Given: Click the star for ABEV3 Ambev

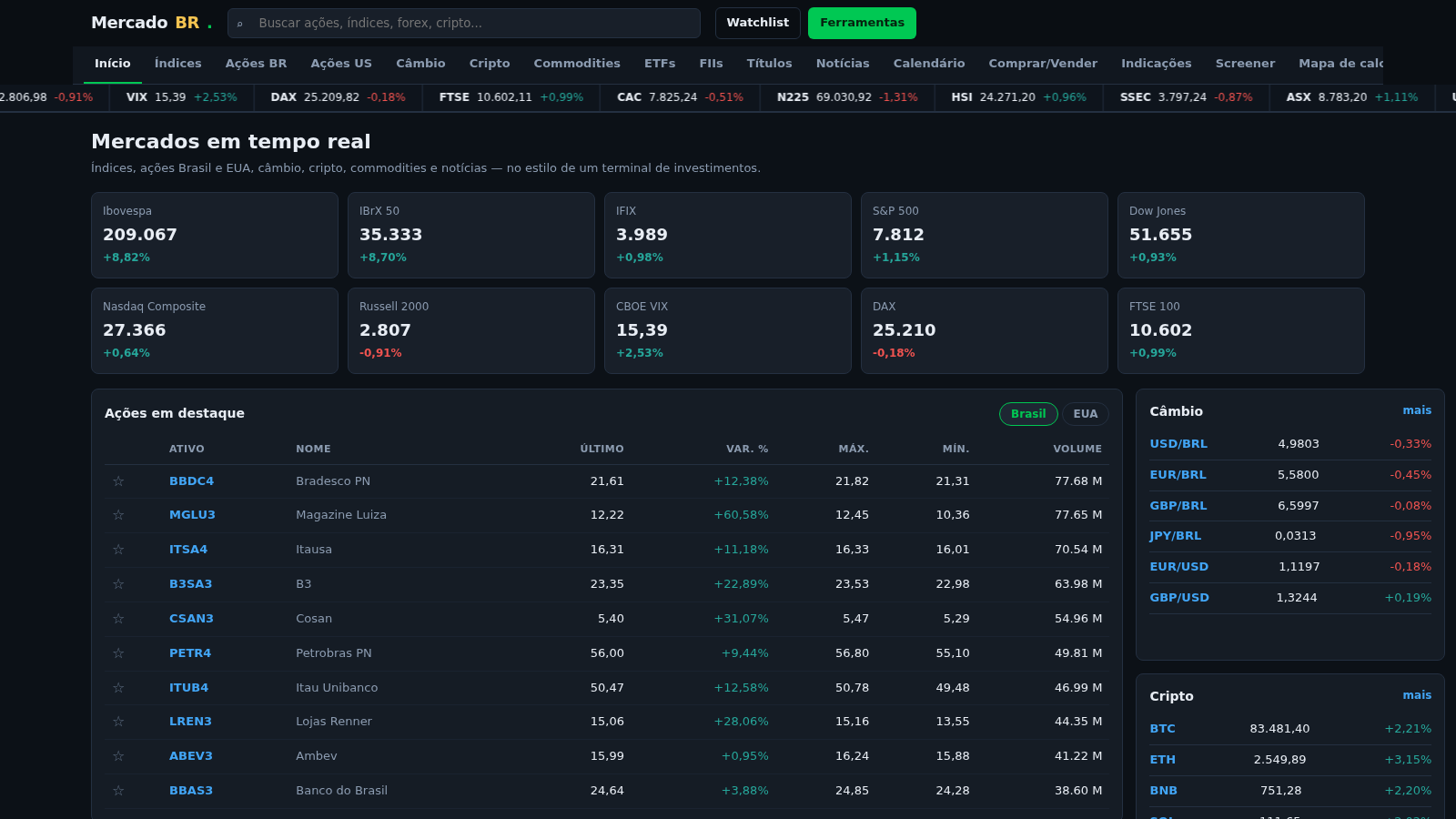Looking at the screenshot, I should tap(118, 756).
